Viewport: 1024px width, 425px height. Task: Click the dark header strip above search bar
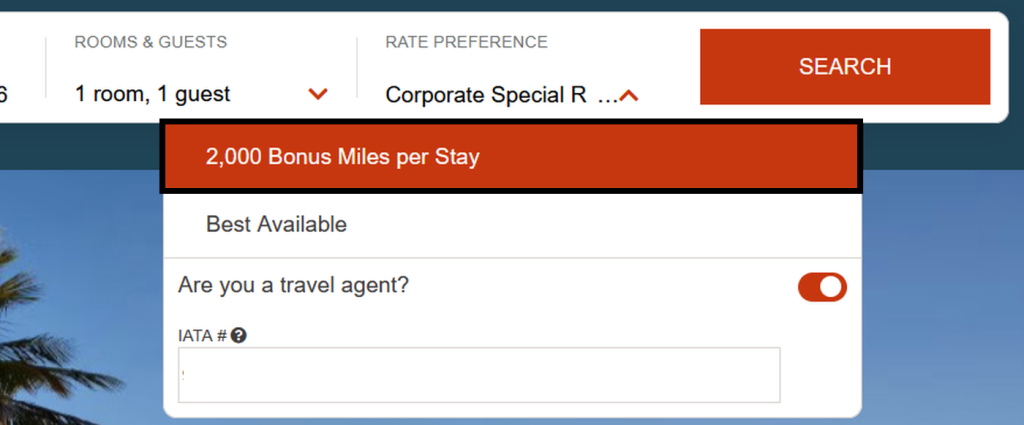(500, 5)
